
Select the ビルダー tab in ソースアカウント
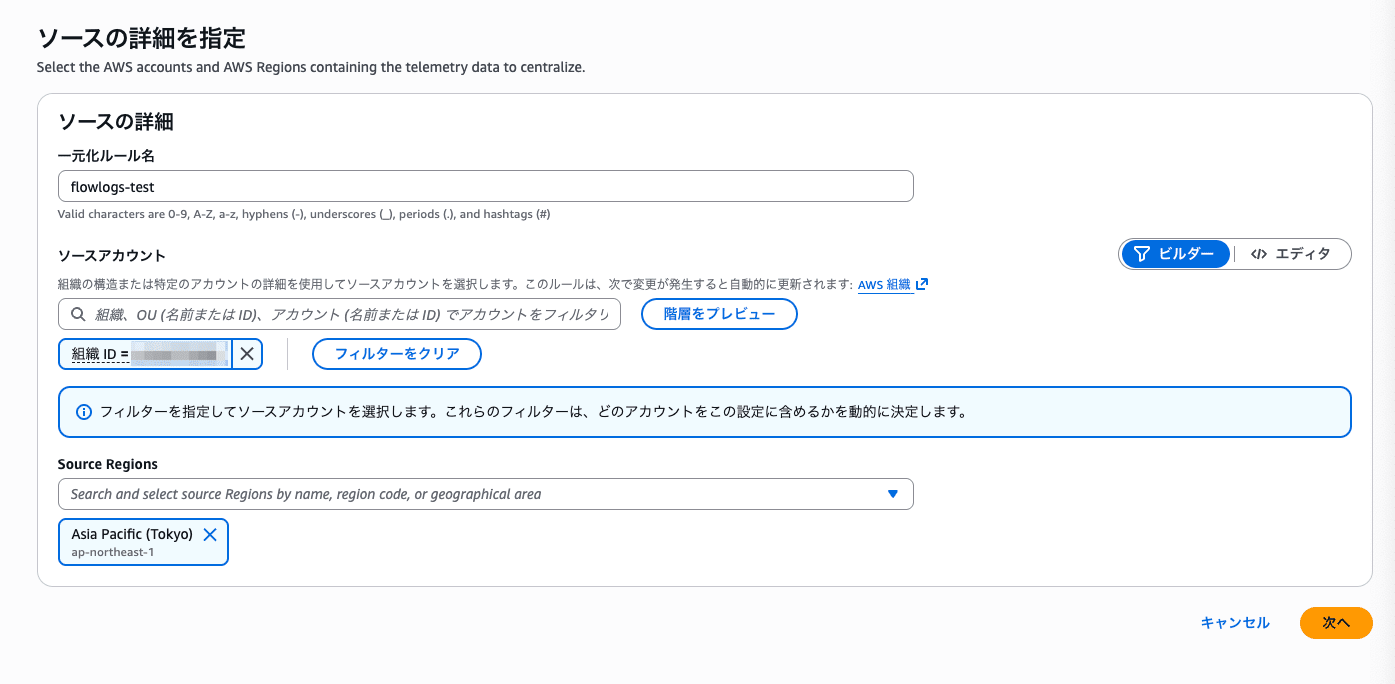1175,253
